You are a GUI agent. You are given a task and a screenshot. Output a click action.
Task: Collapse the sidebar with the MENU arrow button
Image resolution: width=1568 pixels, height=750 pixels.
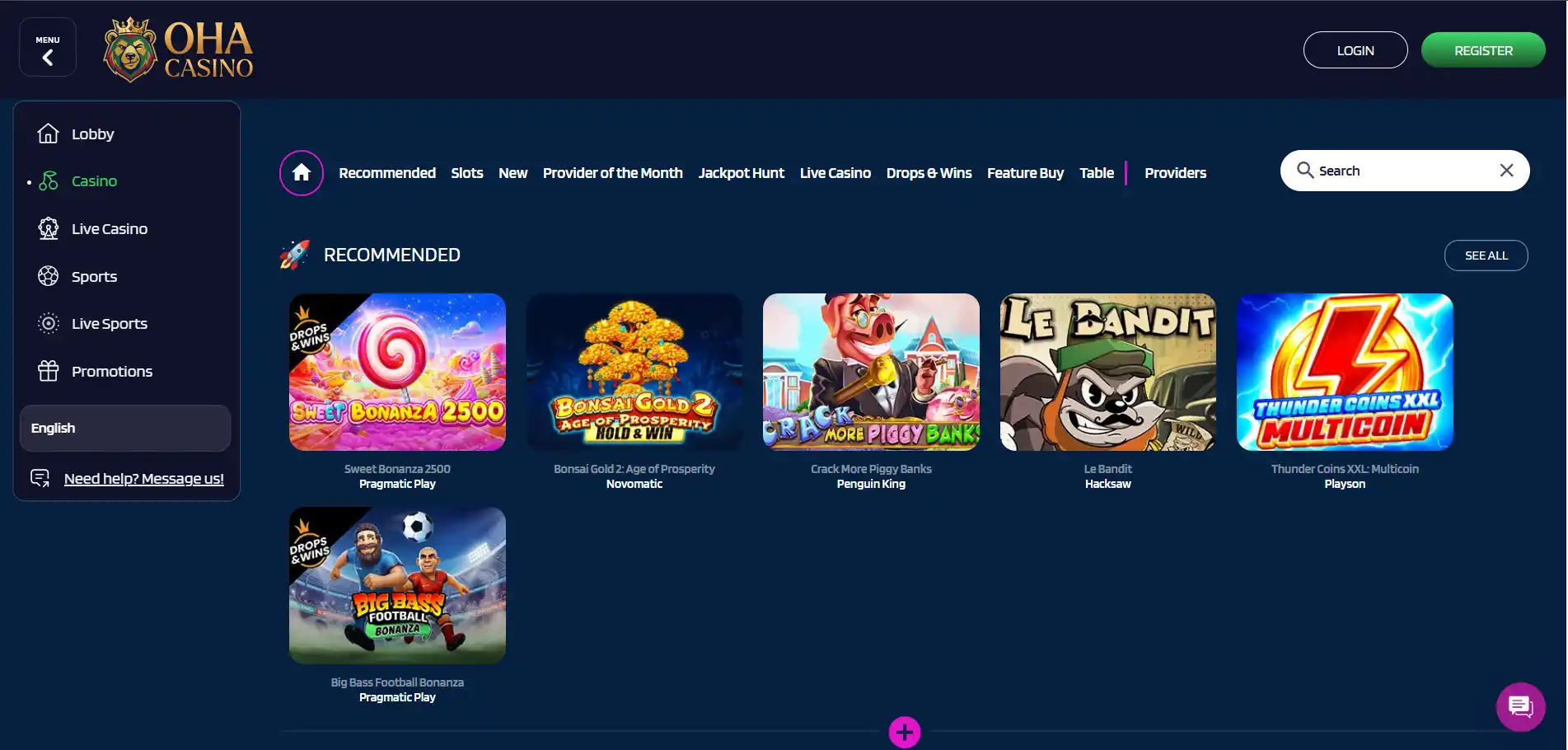point(48,48)
